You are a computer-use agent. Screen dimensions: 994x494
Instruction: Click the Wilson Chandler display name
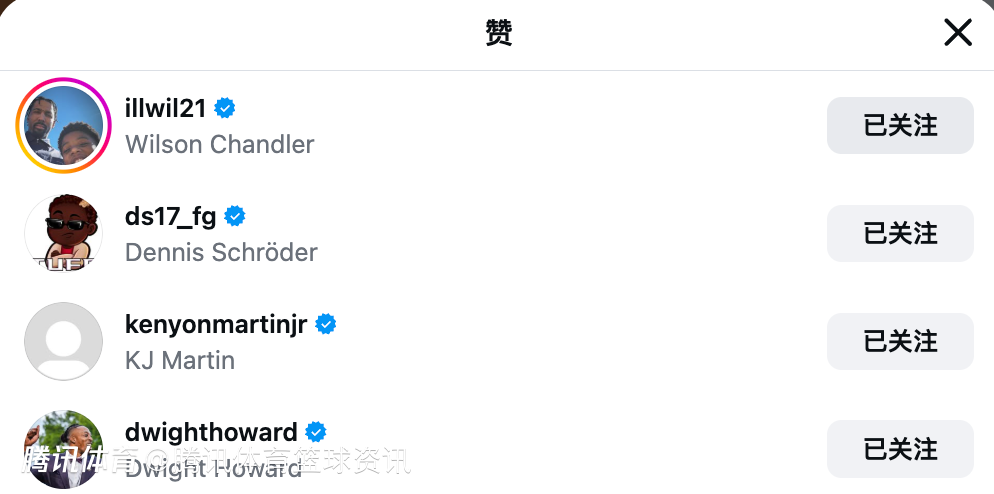point(219,144)
